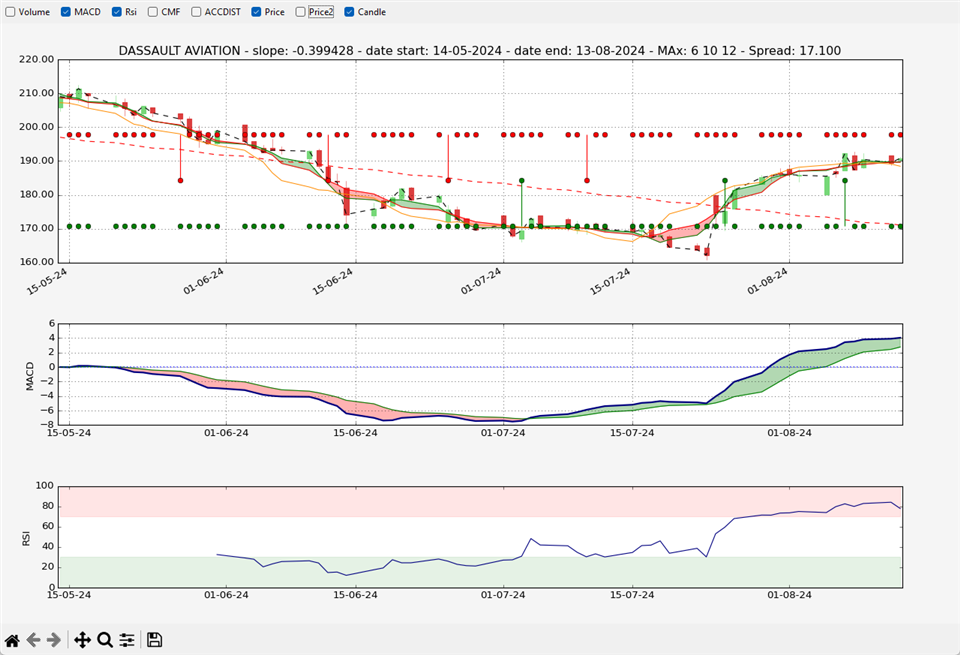Screen dimensions: 960x655
Task: Click the 80 label on RSI axis
Action: pyautogui.click(x=48, y=506)
